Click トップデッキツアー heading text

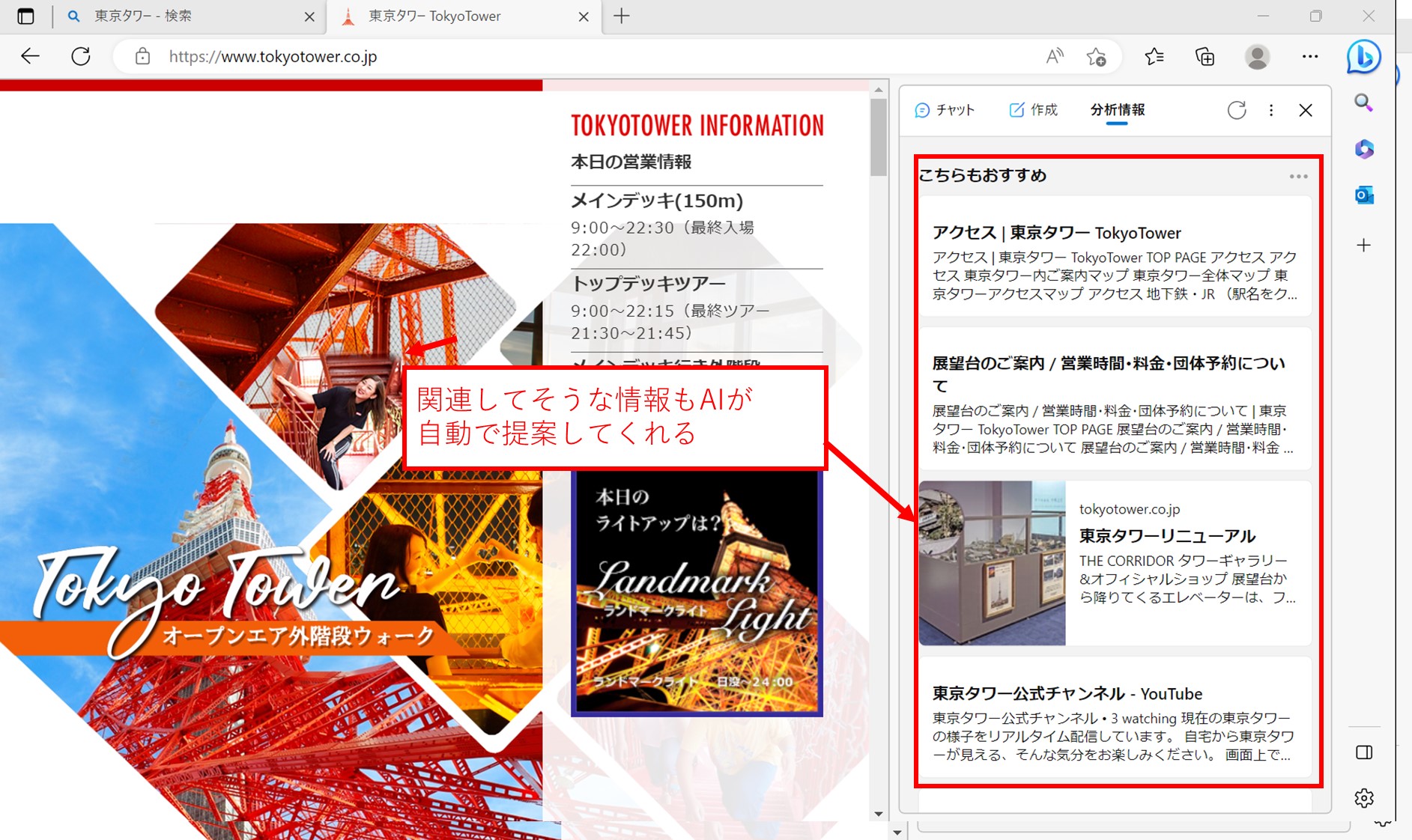coord(648,284)
